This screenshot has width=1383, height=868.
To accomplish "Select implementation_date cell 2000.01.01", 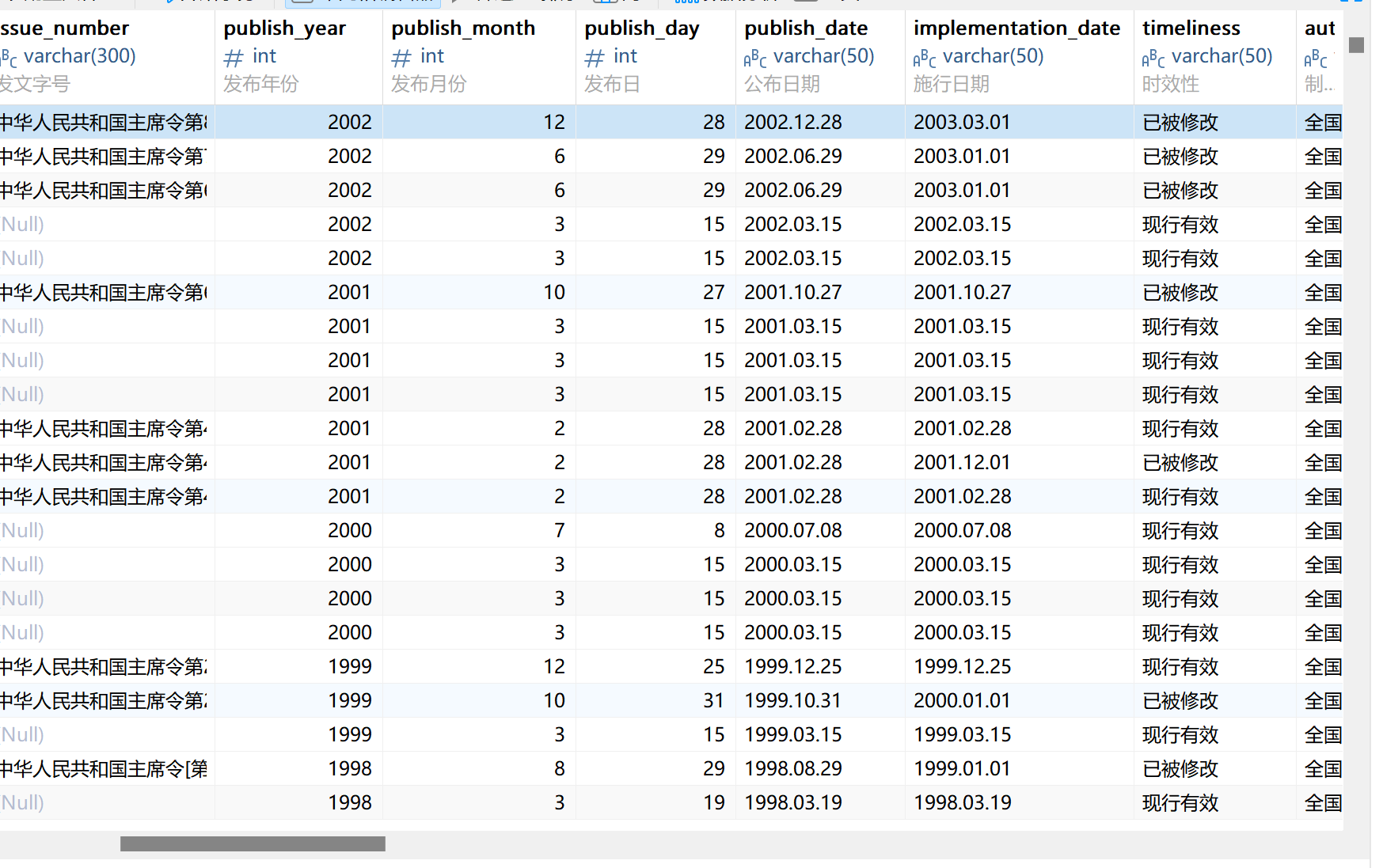I will [x=1020, y=700].
